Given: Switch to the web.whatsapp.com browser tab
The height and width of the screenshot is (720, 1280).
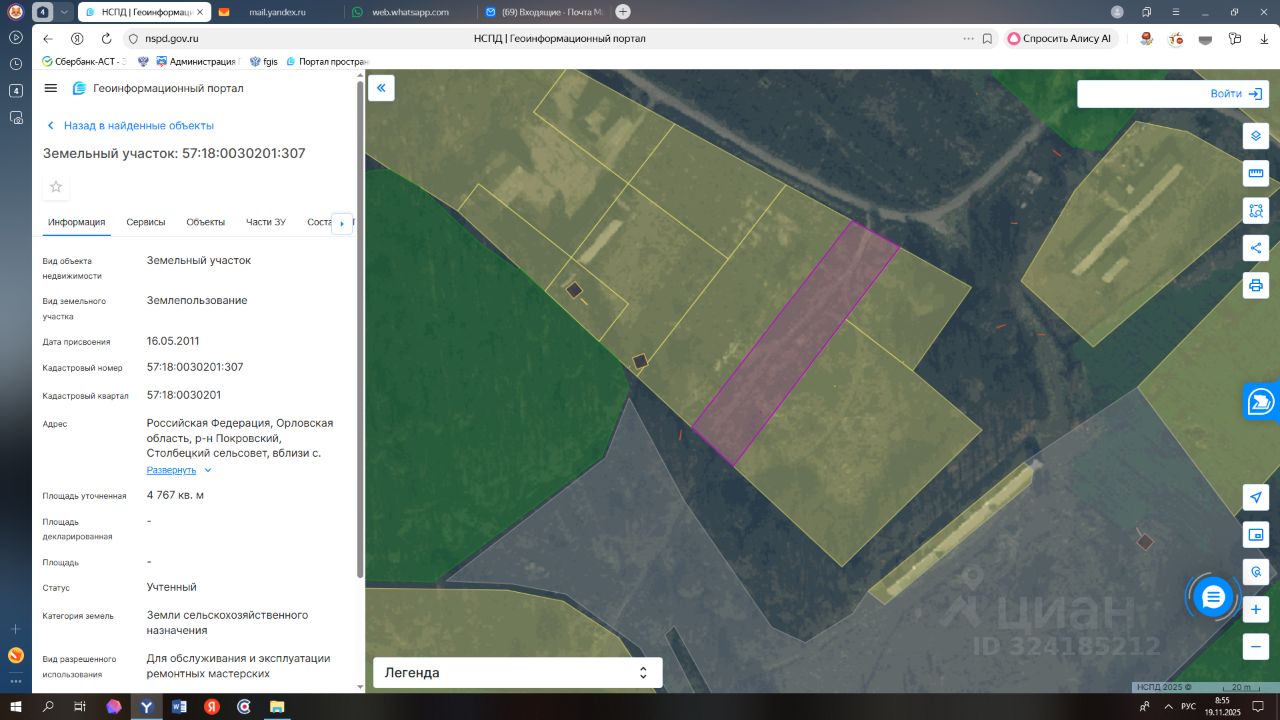Looking at the screenshot, I should tap(410, 12).
